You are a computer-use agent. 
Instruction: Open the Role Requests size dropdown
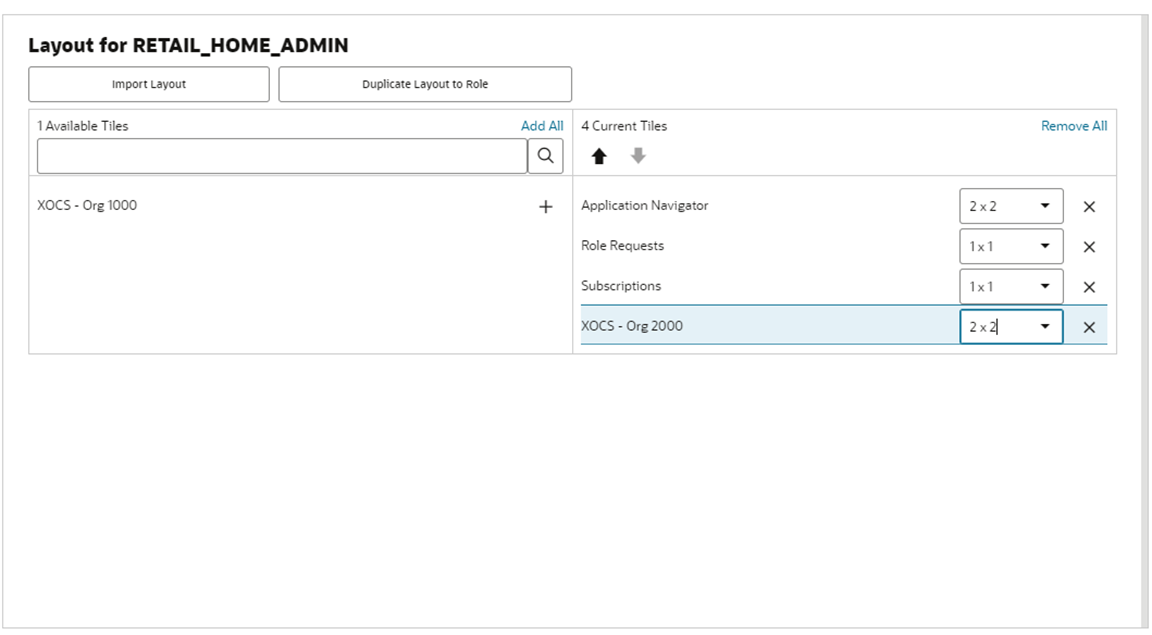coord(1046,246)
